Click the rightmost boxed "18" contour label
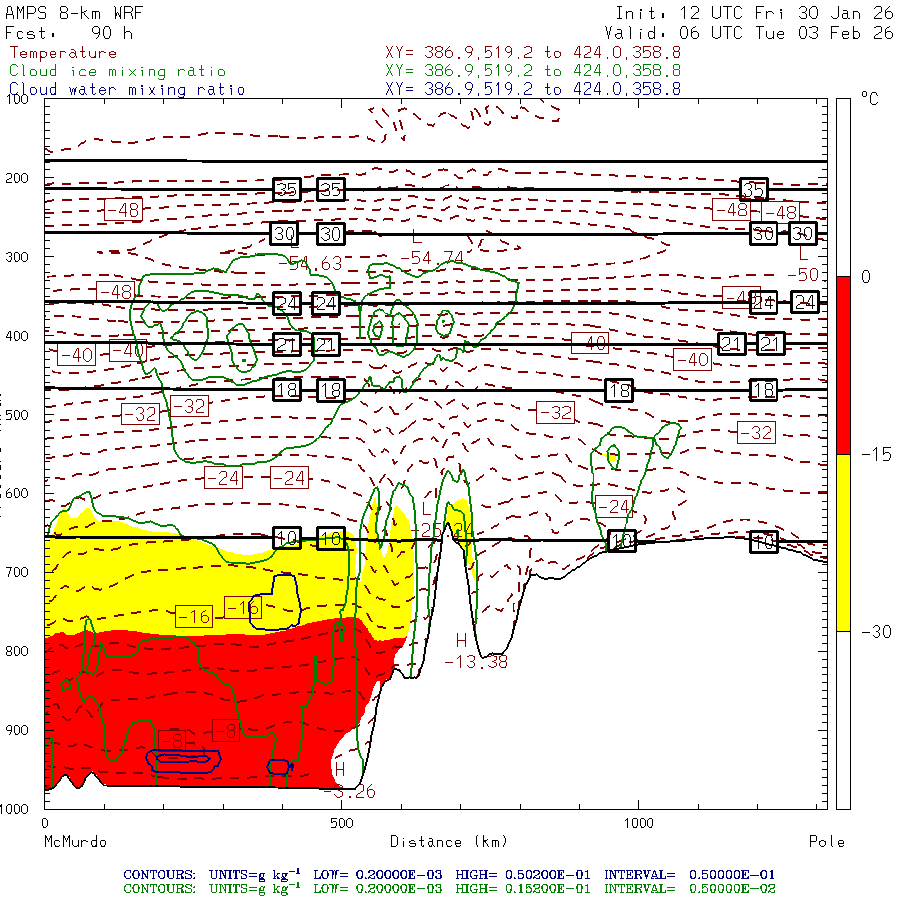This screenshot has width=900, height=900. [x=763, y=390]
